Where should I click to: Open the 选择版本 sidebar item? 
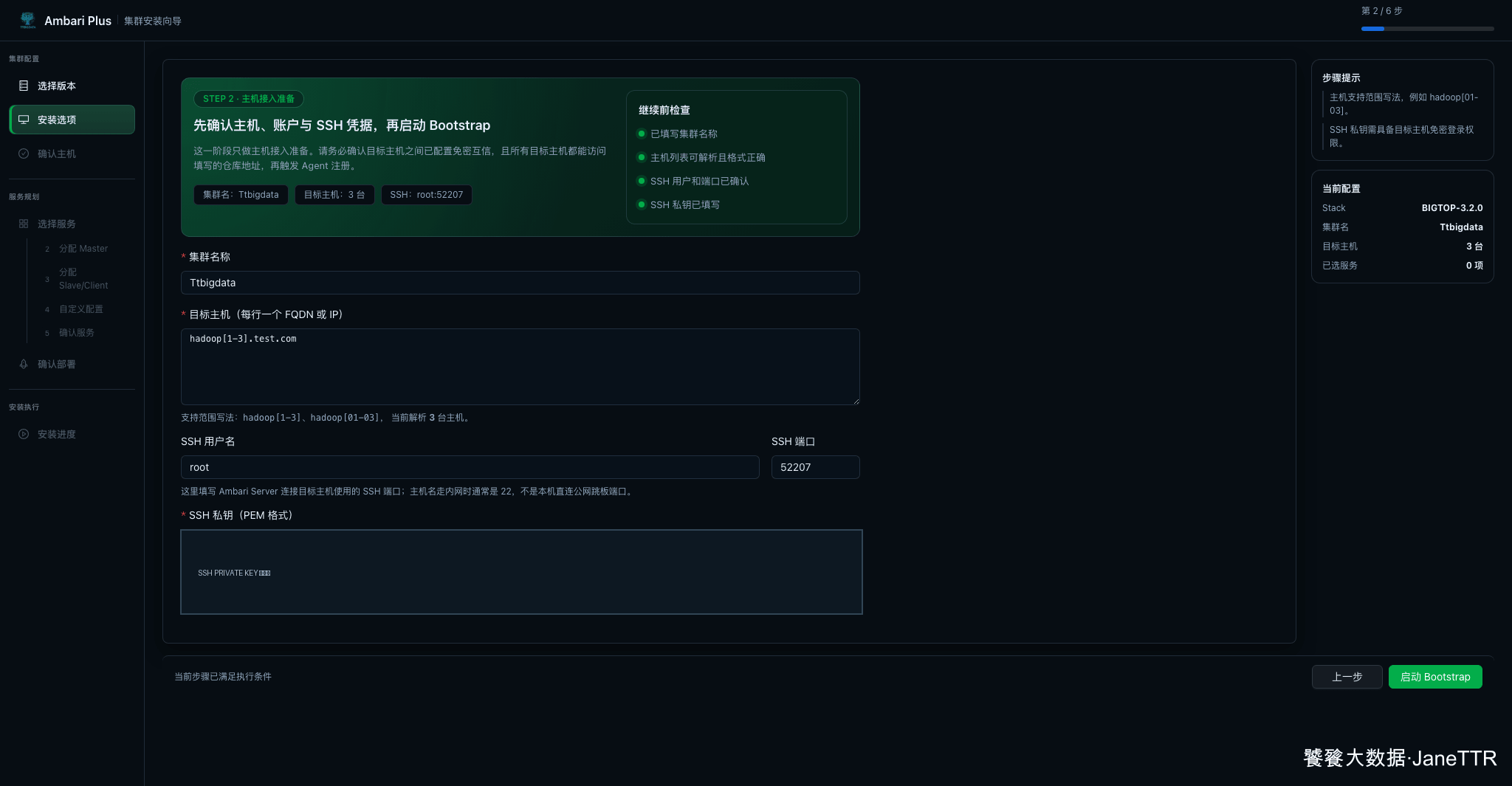(x=72, y=86)
